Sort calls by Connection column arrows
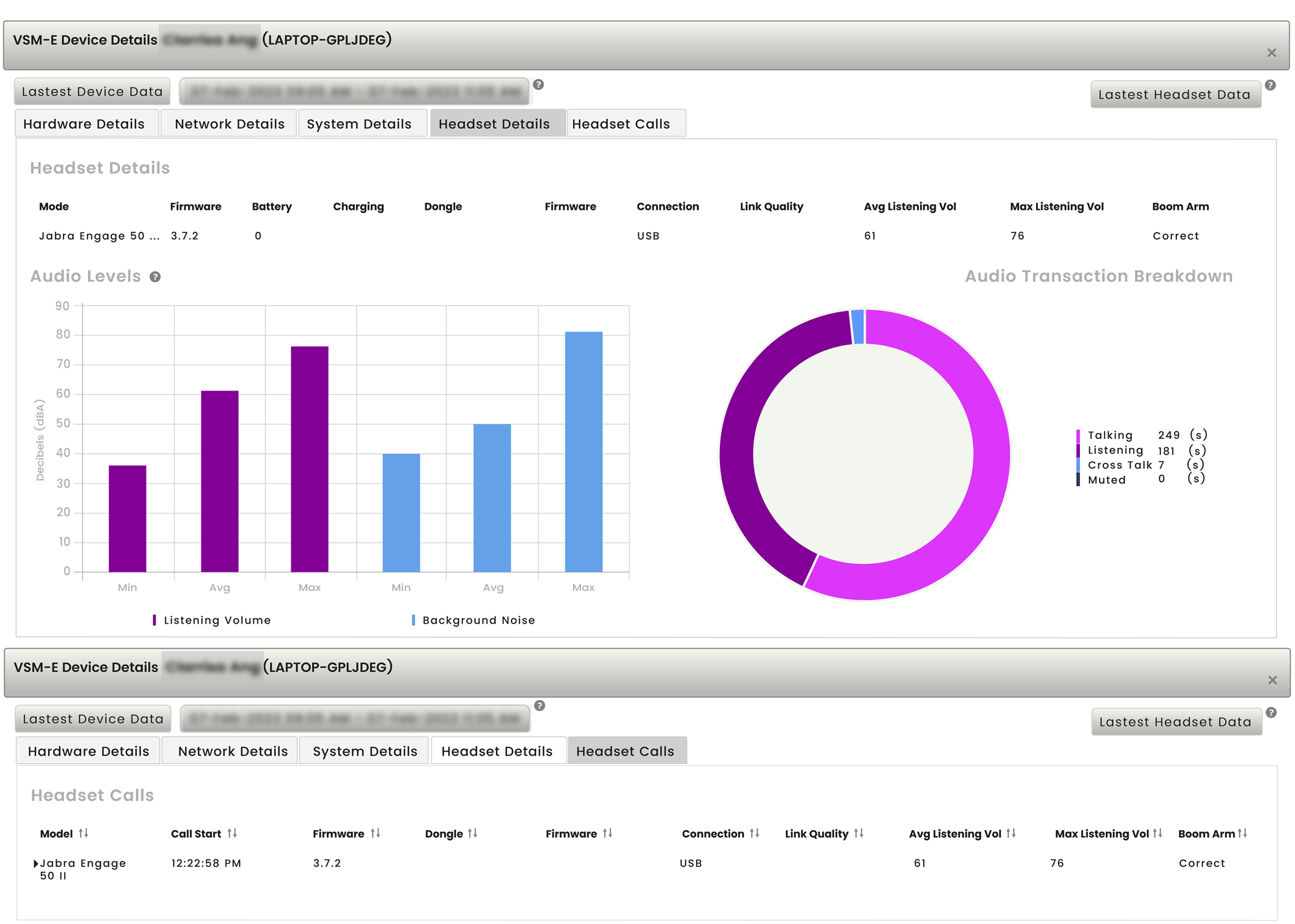 754,833
